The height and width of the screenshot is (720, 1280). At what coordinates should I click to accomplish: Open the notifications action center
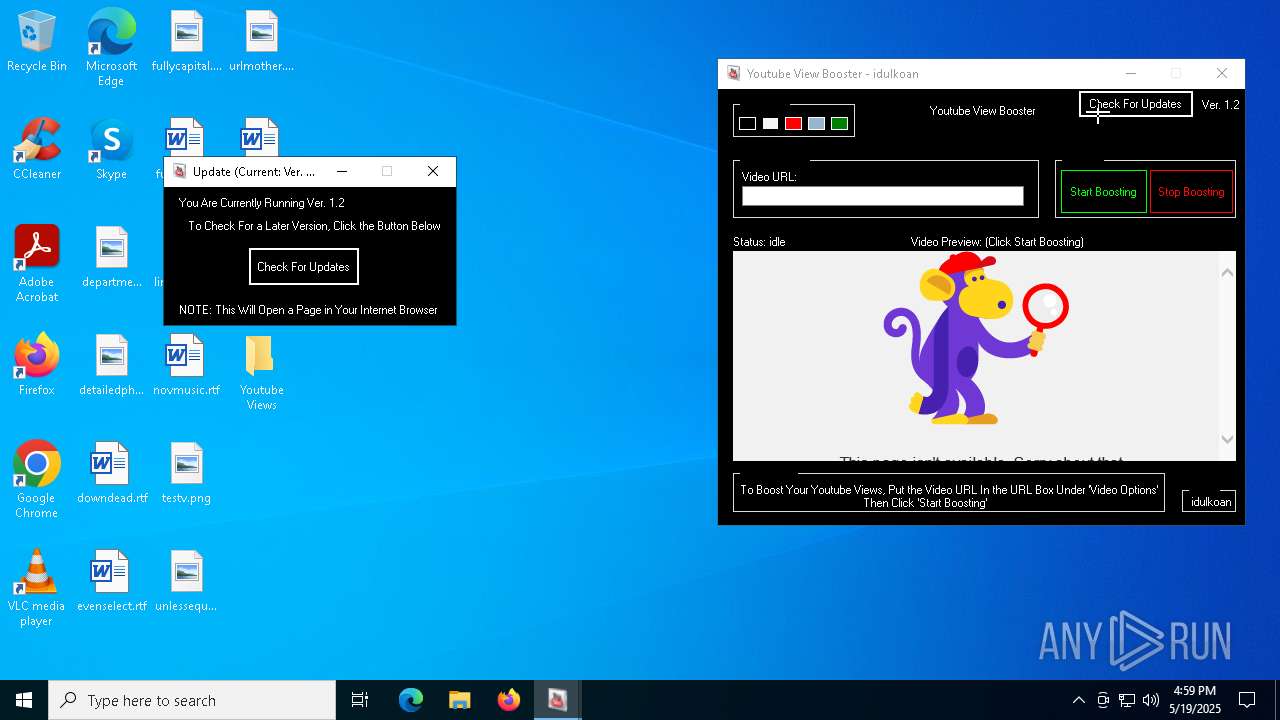click(x=1247, y=700)
